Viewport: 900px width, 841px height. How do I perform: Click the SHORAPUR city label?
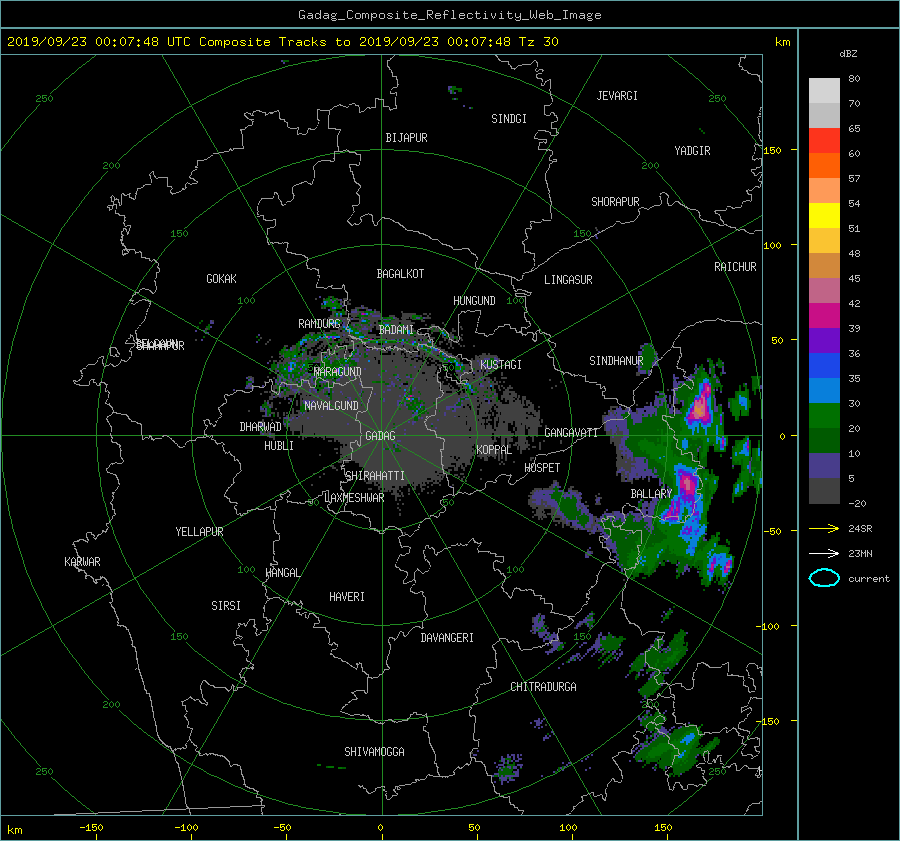(615, 202)
